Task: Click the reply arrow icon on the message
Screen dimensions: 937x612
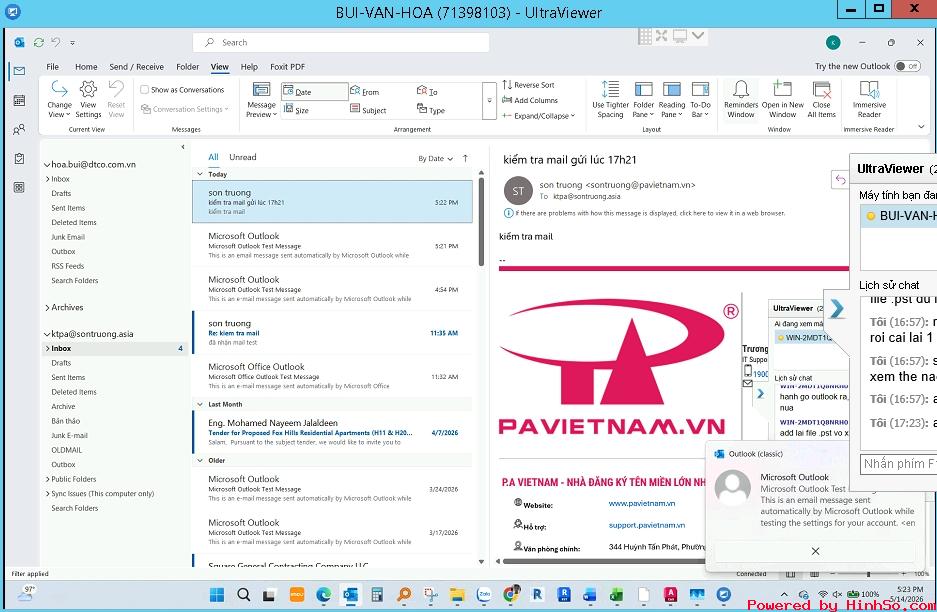Action: (x=840, y=179)
